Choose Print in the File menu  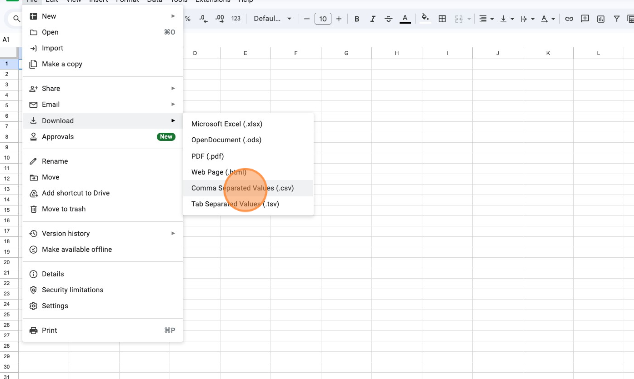tap(103, 330)
